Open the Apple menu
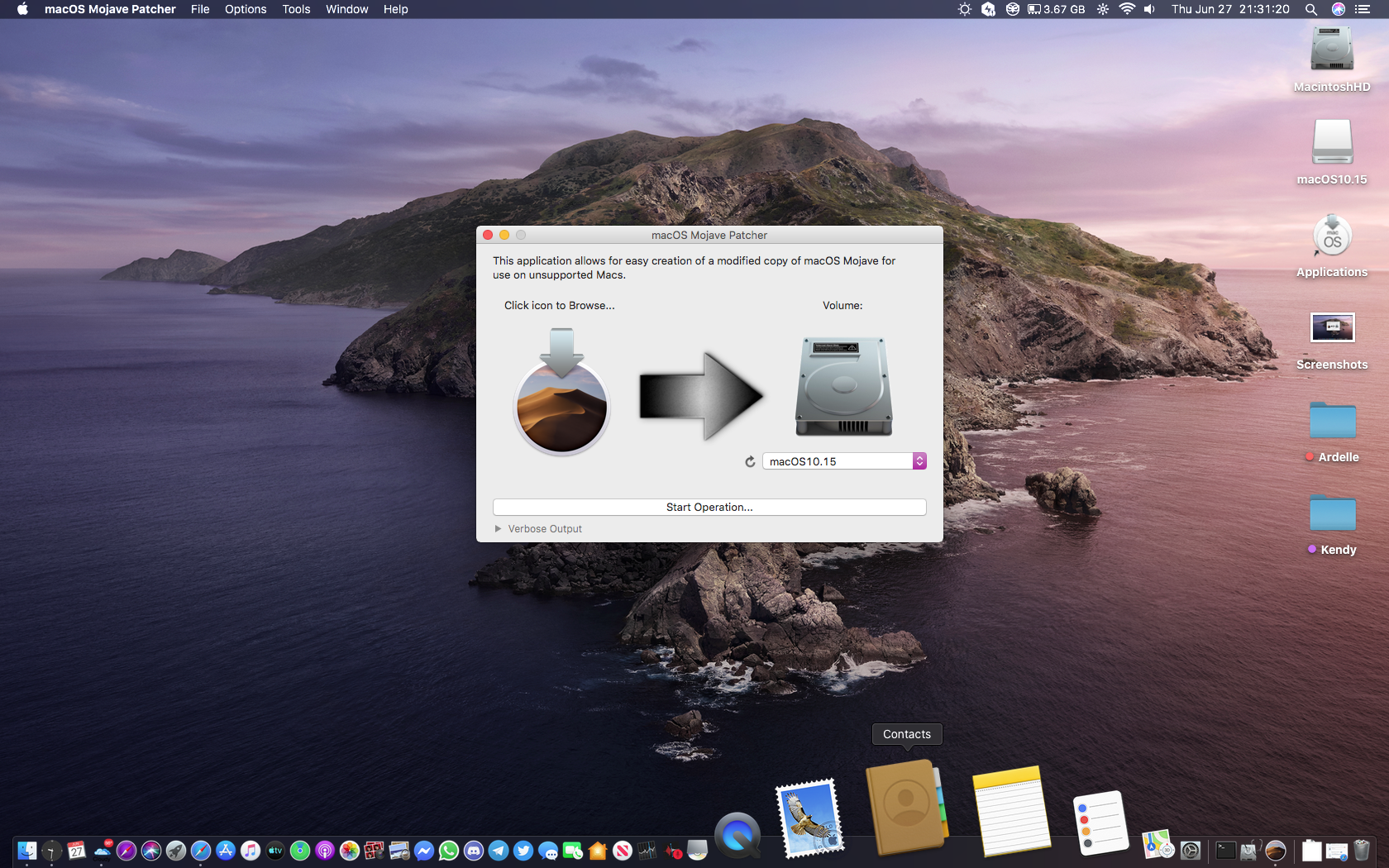 click(x=22, y=9)
